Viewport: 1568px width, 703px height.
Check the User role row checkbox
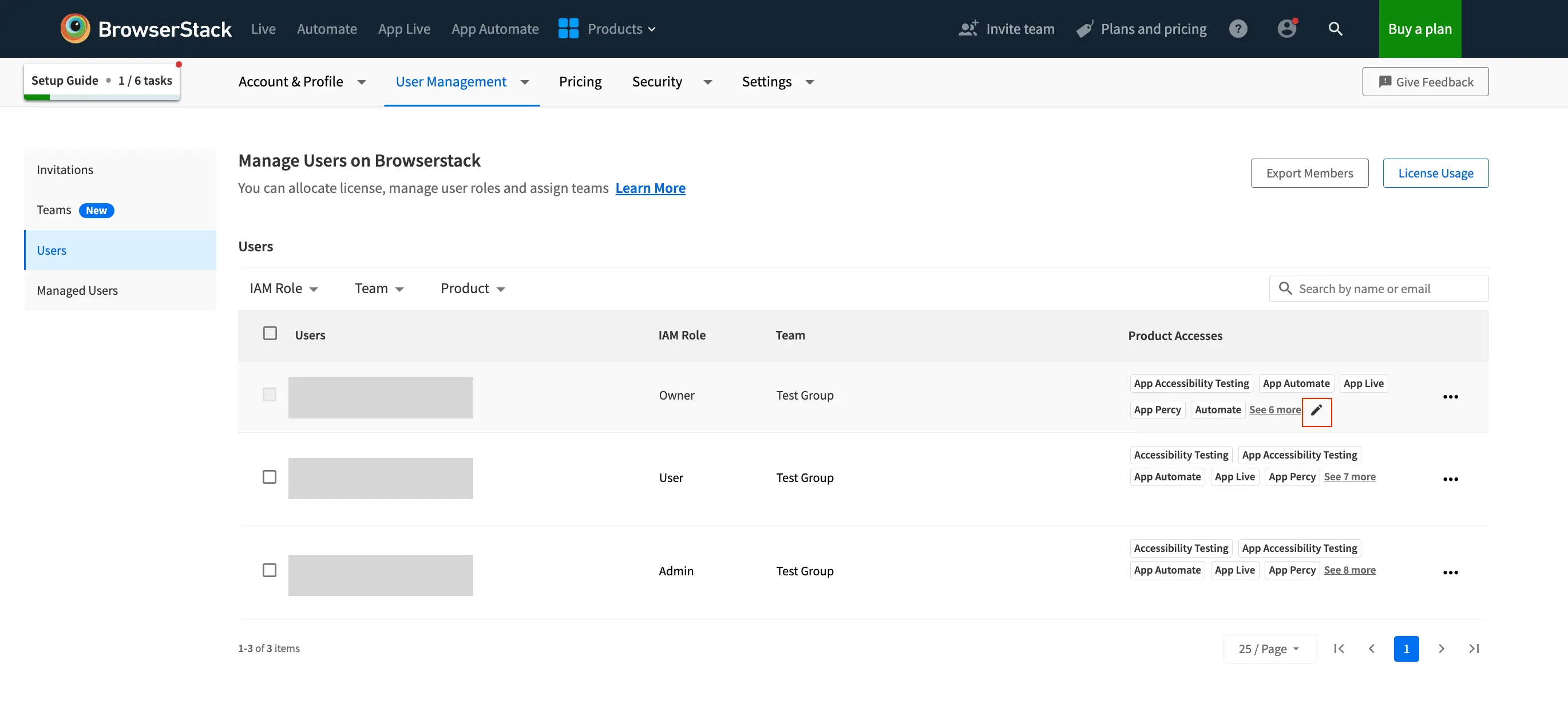(269, 477)
